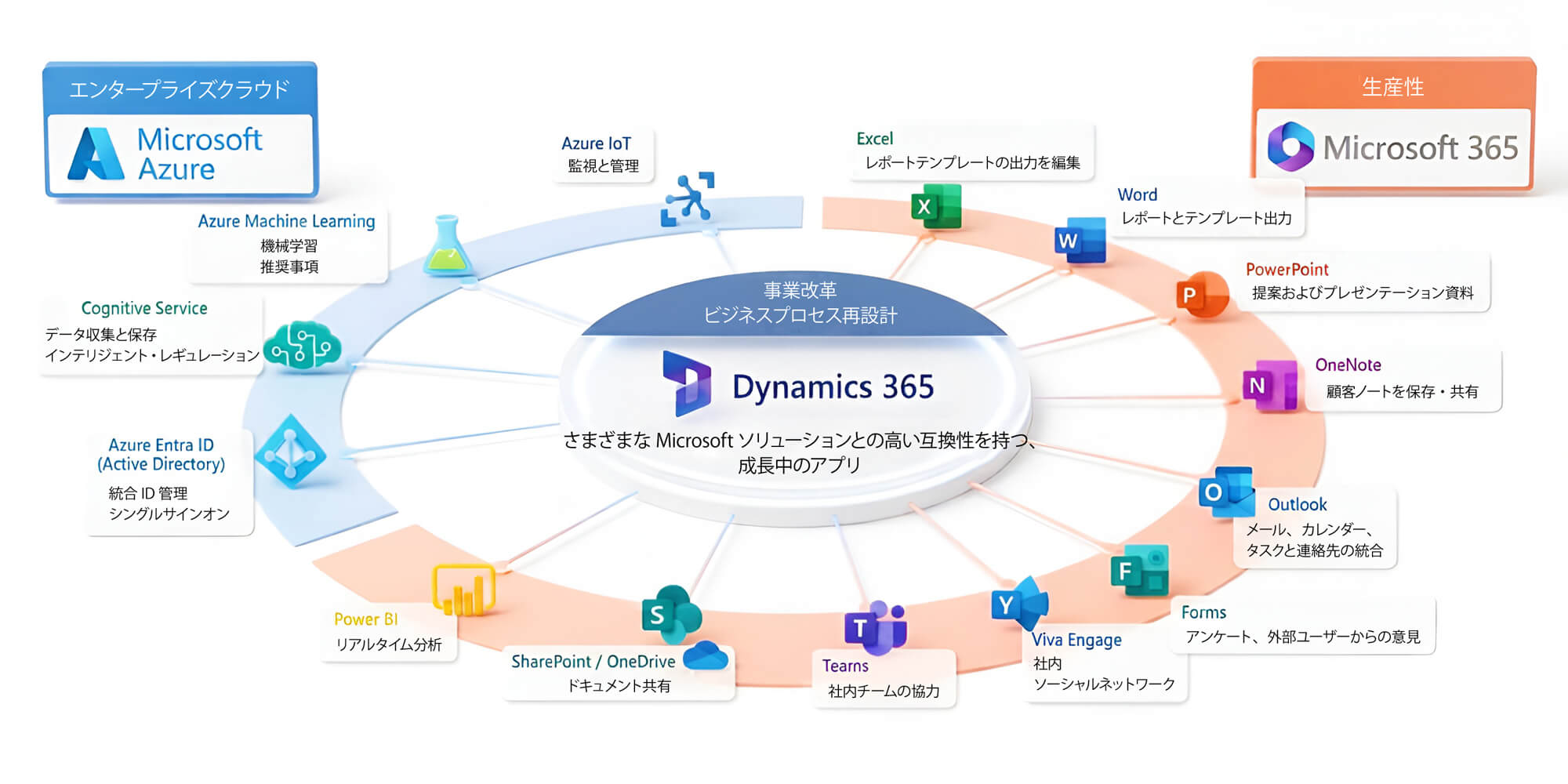
Task: Click the Excel label text
Action: pyautogui.click(x=874, y=139)
